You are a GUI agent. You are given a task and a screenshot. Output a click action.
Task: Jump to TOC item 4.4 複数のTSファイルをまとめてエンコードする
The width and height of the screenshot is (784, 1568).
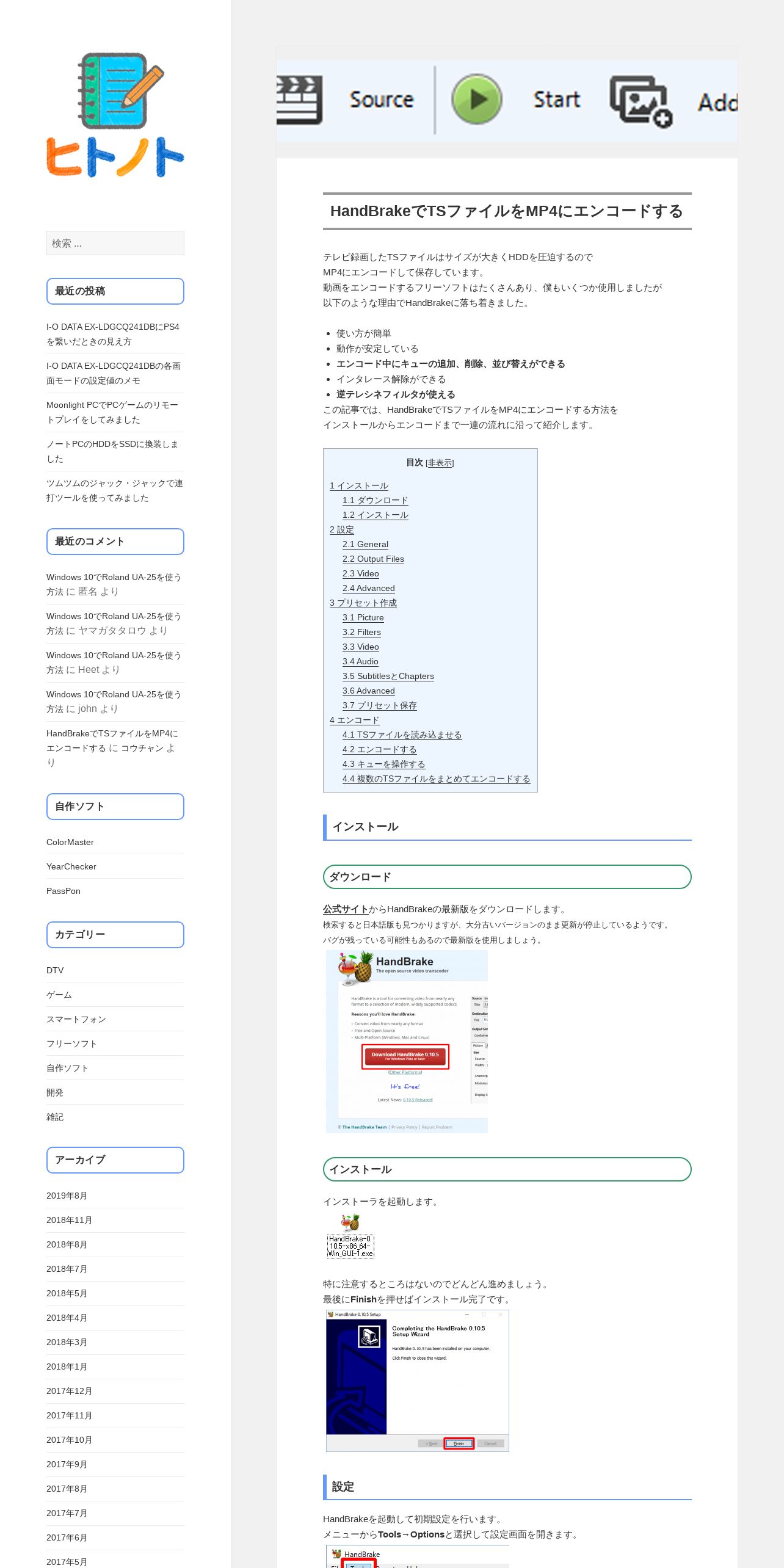[437, 779]
